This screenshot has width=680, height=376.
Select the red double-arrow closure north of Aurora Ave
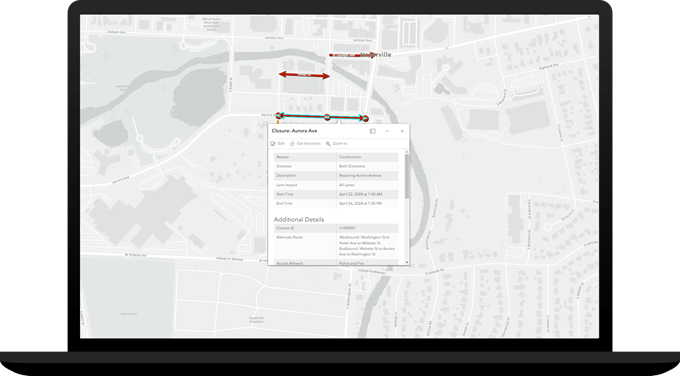[x=304, y=75]
